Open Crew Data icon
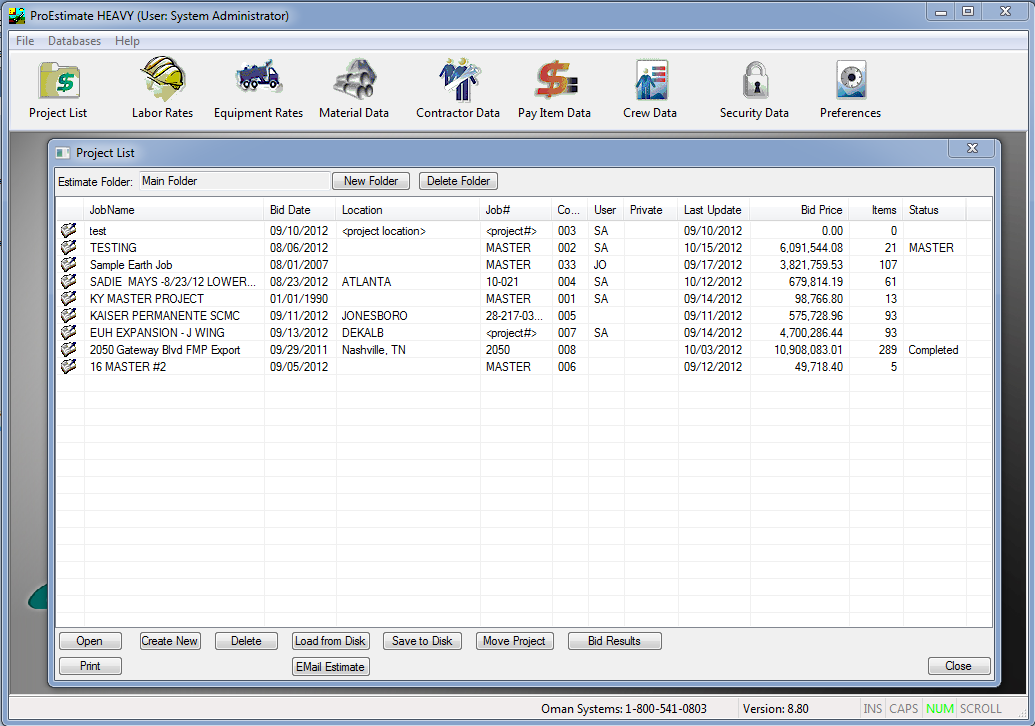 point(651,79)
